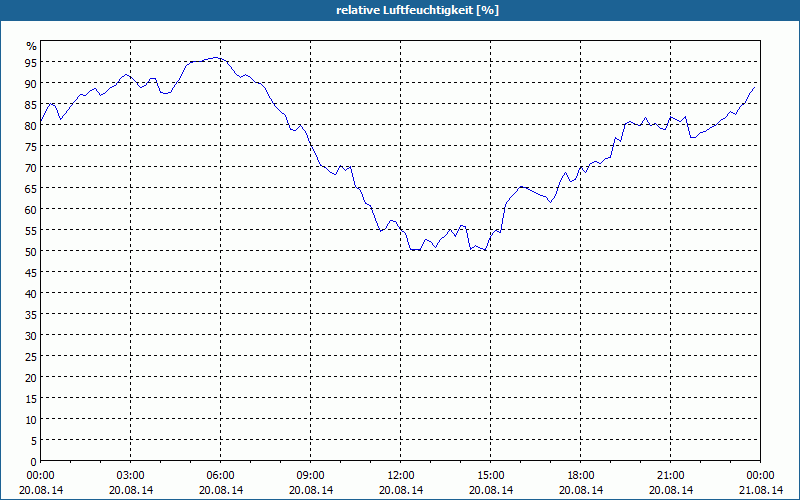Click the 15:00 time label
800x500 pixels.
click(490, 475)
